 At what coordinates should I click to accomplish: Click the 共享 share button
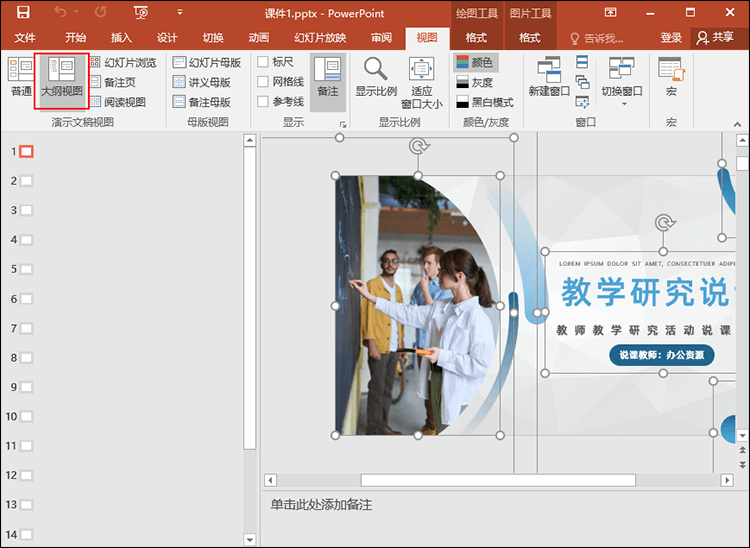(x=715, y=38)
